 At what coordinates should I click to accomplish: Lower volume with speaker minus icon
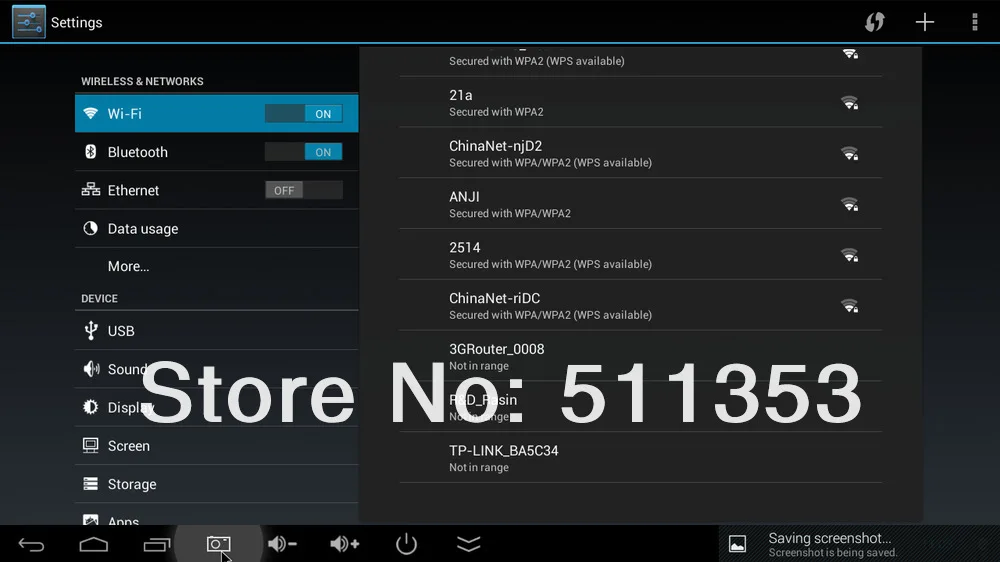click(x=282, y=544)
